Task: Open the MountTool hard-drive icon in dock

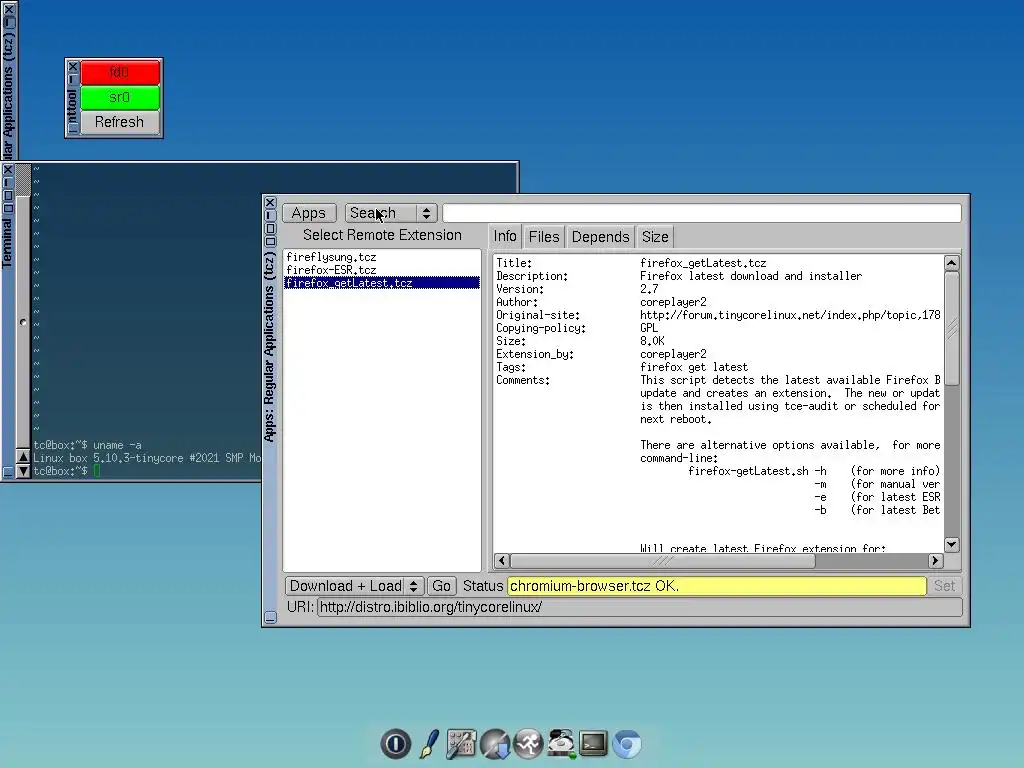Action: tap(561, 744)
